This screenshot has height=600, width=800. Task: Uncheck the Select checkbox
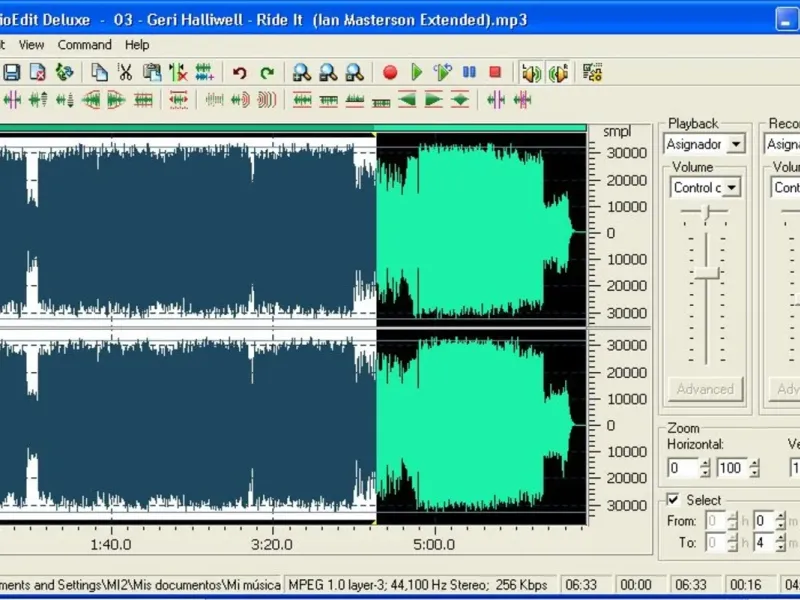[x=673, y=500]
